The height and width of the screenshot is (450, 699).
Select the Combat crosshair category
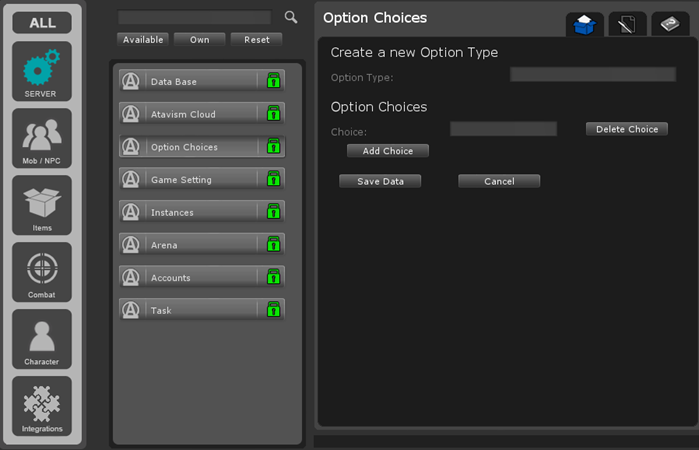(42, 272)
